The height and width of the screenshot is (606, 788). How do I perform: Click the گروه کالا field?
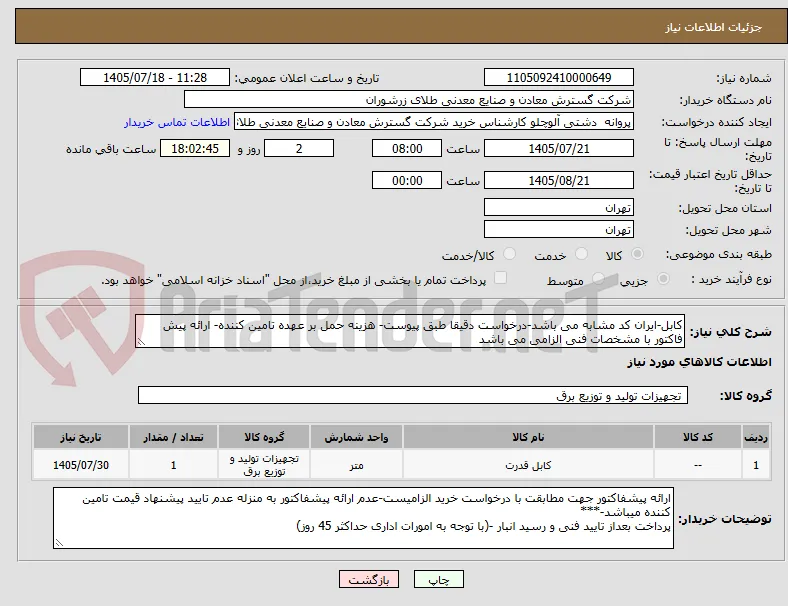[413, 395]
